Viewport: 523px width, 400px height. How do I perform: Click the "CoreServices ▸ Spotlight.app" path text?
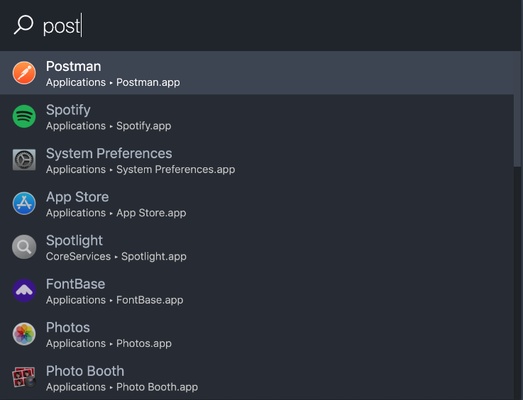coord(116,257)
